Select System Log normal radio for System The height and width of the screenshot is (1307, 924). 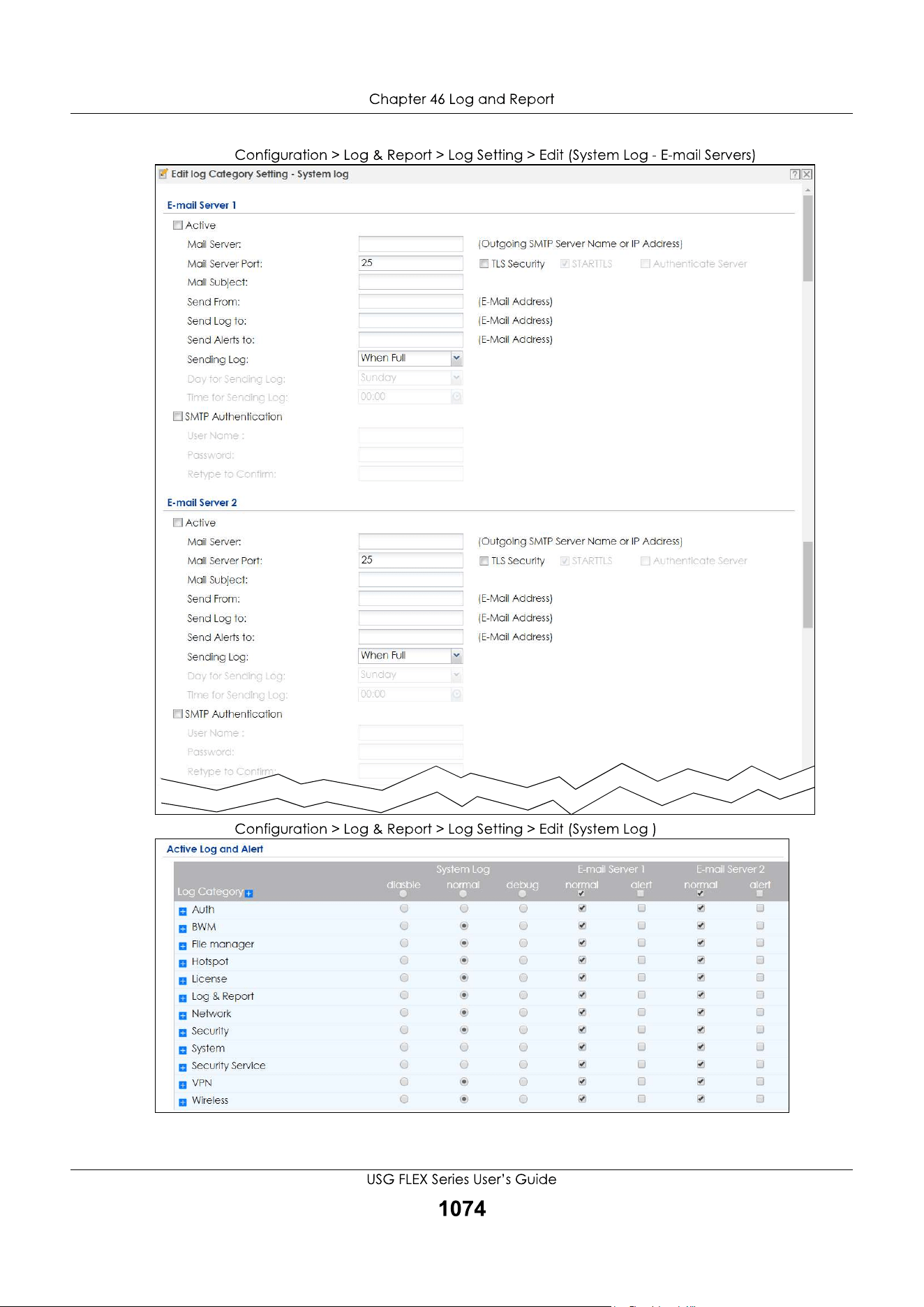point(463,1047)
